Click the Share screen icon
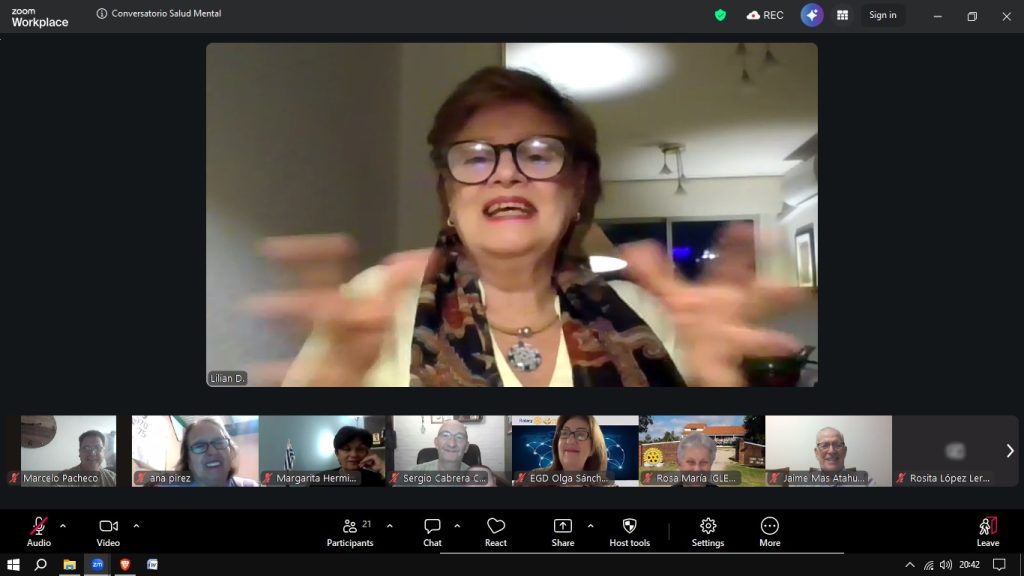 pos(563,531)
